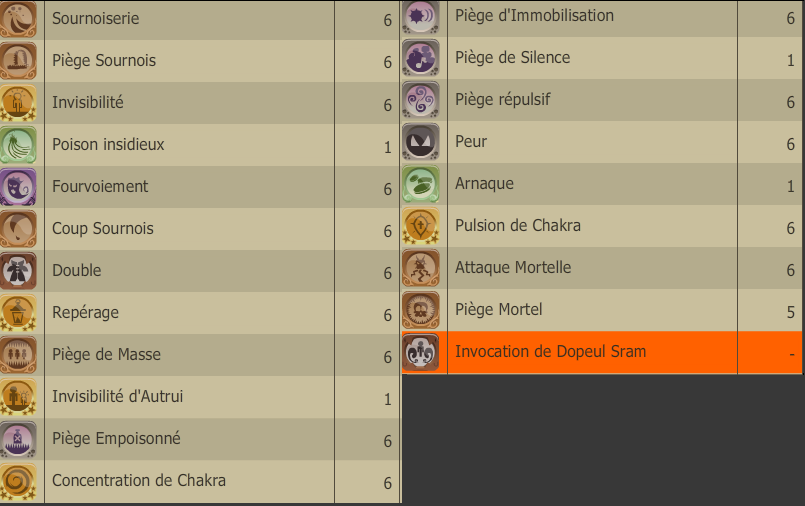Screen dimensions: 805x506
Task: Select the Piège Empoisonné spell name
Action: [x=116, y=439]
